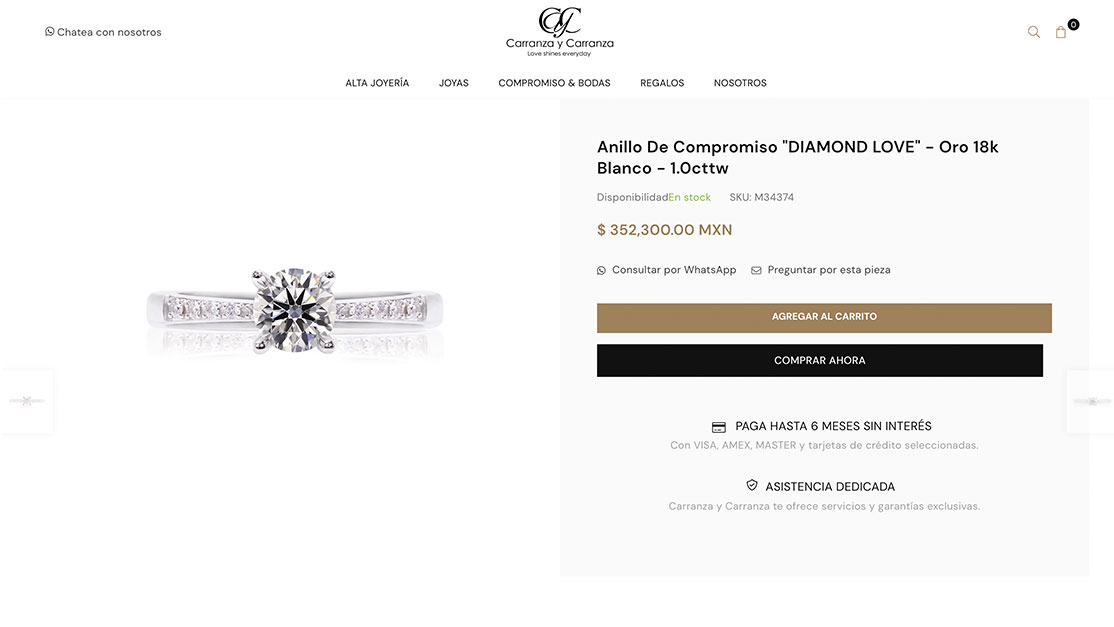Click the WhatsApp icon beside Chatea con nosotros
The width and height of the screenshot is (1114, 627).
(x=50, y=32)
